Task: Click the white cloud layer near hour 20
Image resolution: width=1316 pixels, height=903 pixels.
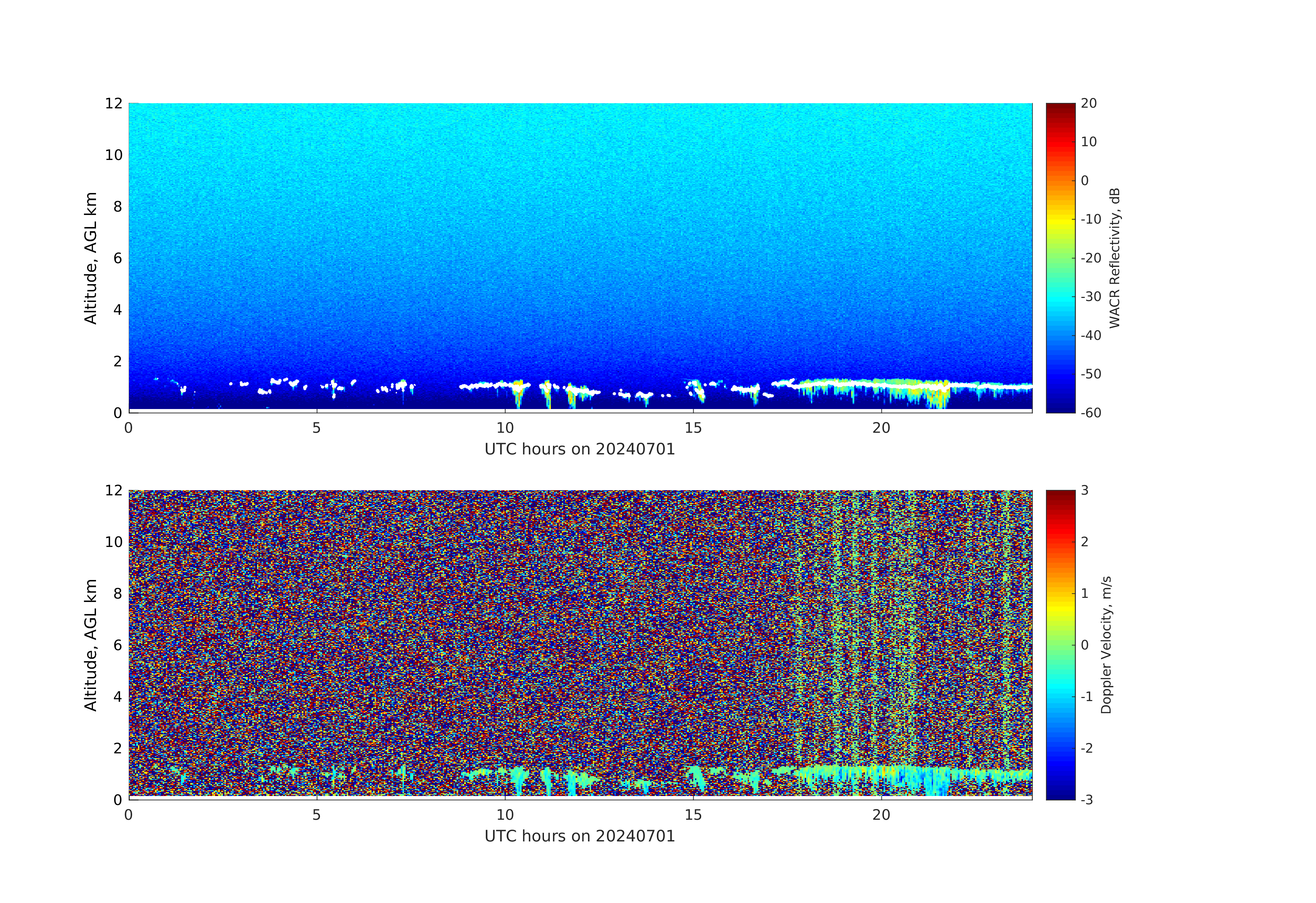Action: pos(881,384)
